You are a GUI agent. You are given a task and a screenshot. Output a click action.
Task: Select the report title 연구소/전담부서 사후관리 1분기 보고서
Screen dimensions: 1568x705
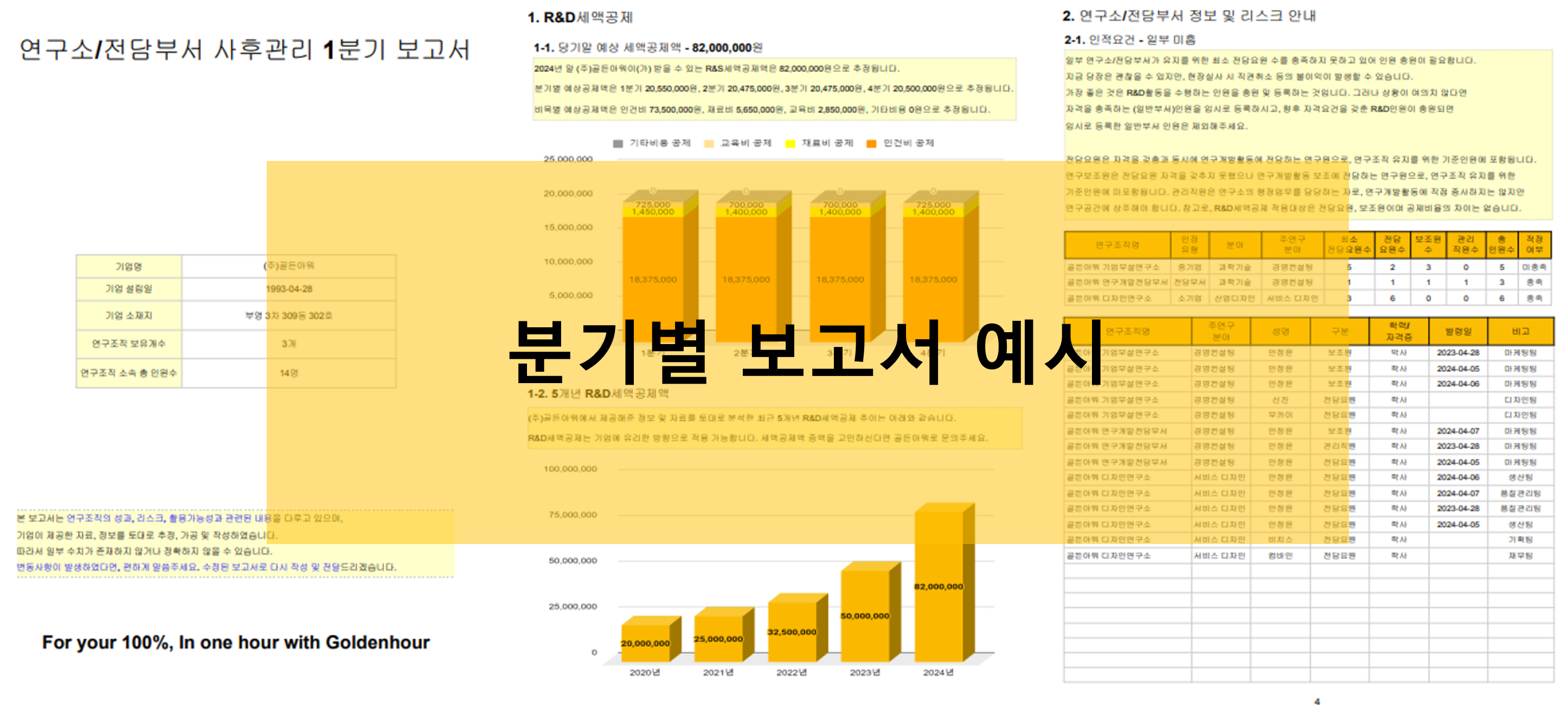tap(245, 49)
